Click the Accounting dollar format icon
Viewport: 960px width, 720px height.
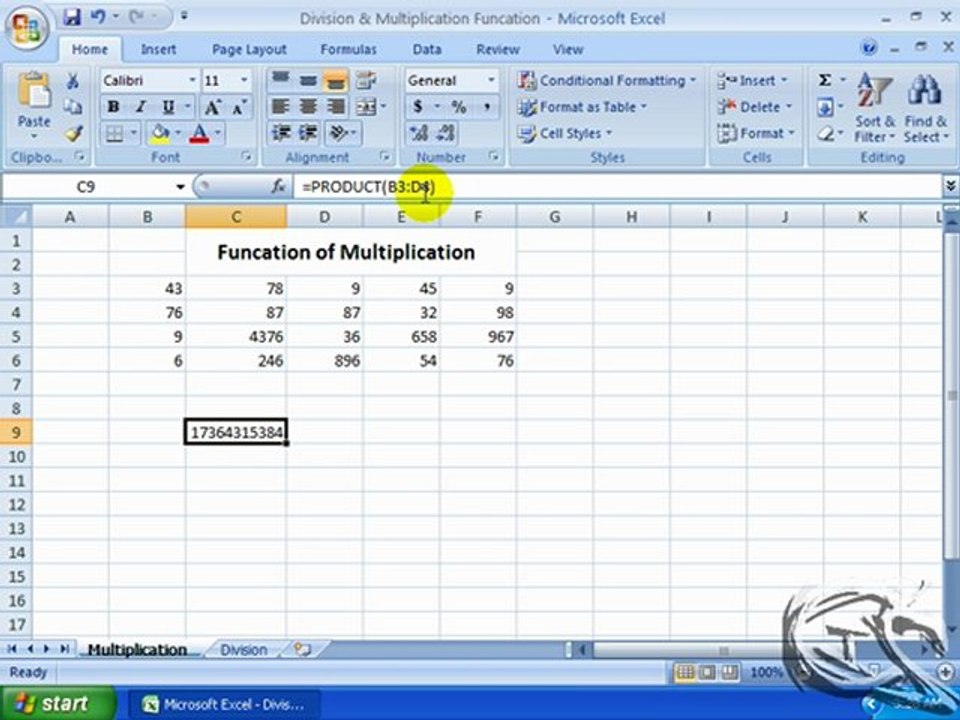[x=418, y=107]
